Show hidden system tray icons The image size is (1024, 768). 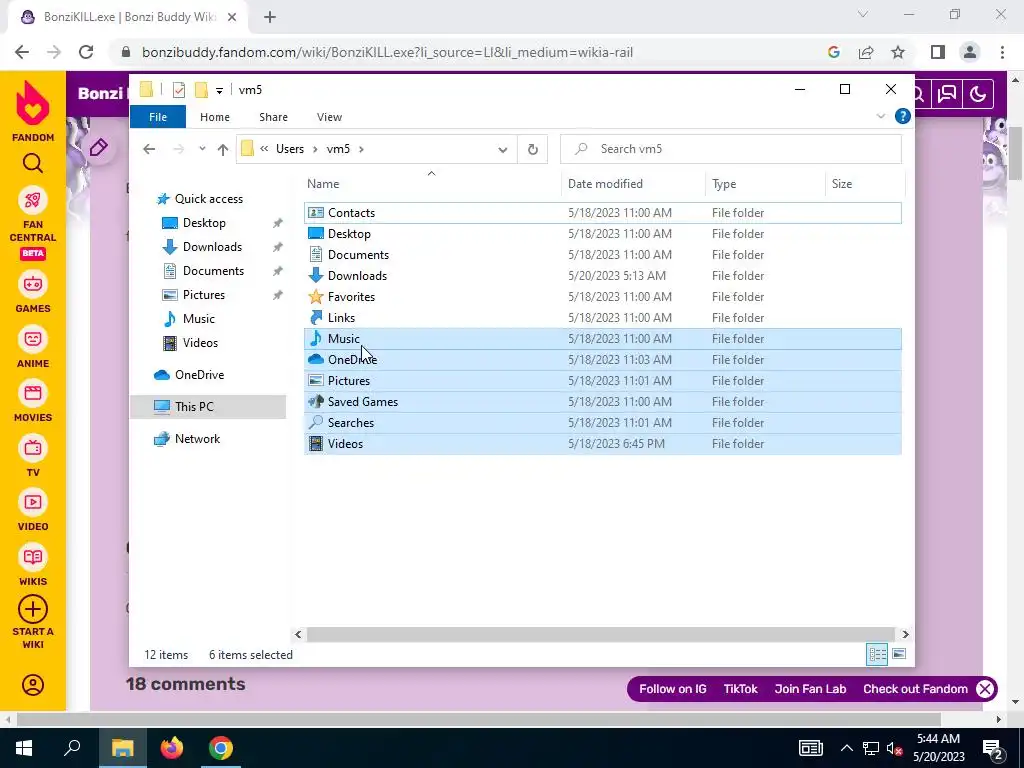(846, 748)
